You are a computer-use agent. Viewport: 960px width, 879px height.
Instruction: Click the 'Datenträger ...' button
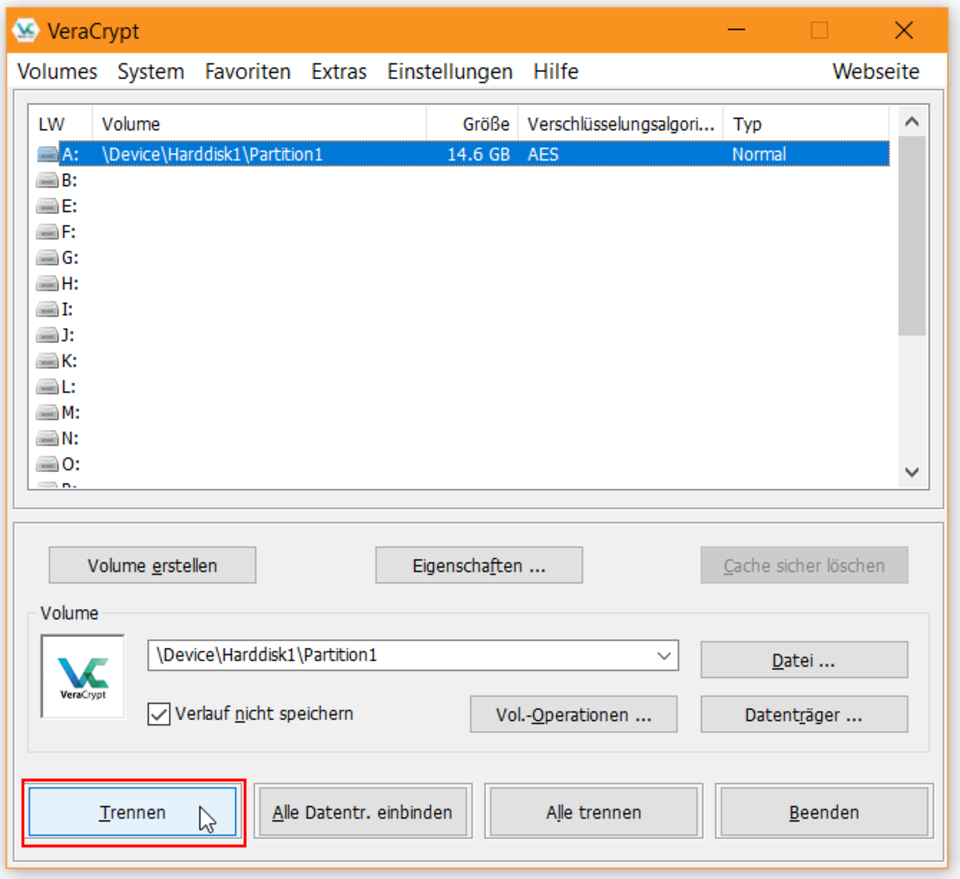click(x=804, y=714)
